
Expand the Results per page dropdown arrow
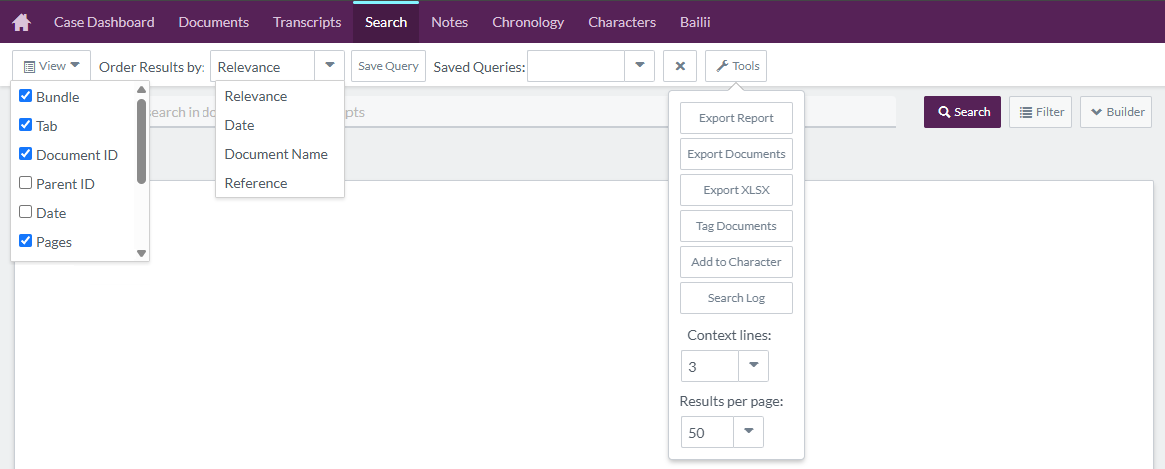click(x=749, y=432)
